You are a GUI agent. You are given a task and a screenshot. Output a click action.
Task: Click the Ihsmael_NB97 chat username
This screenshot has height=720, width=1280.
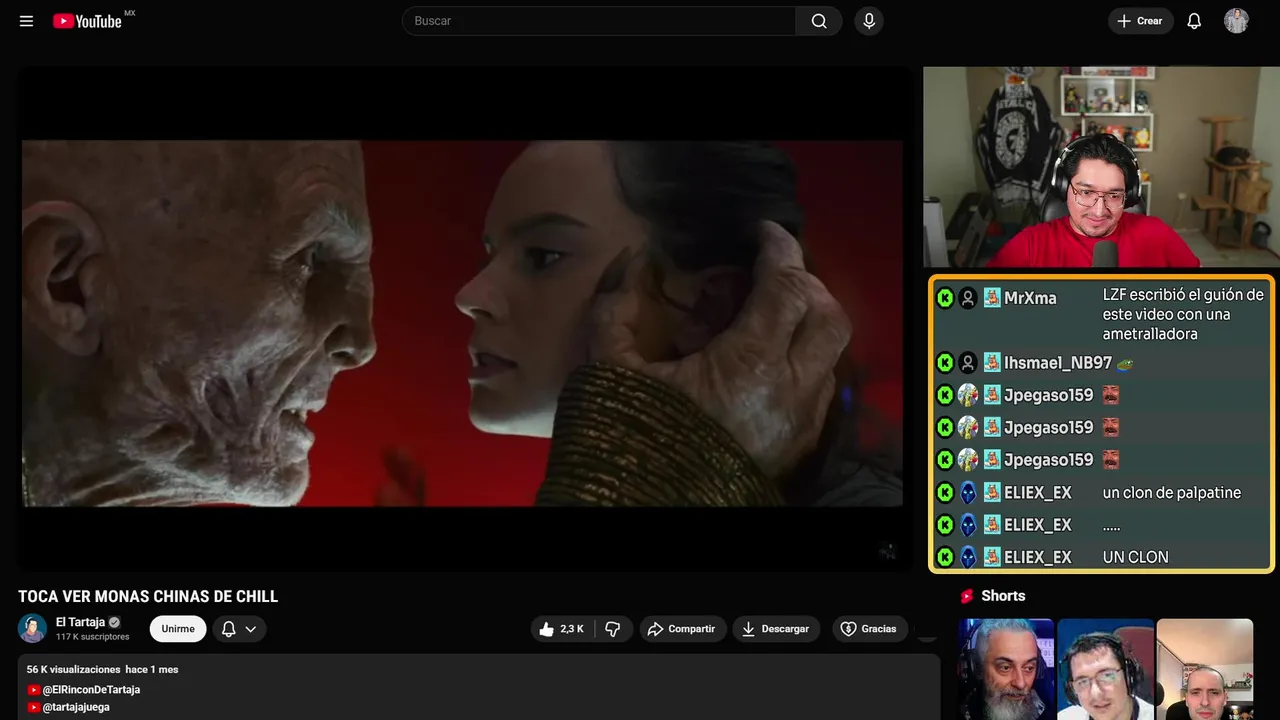click(1058, 363)
